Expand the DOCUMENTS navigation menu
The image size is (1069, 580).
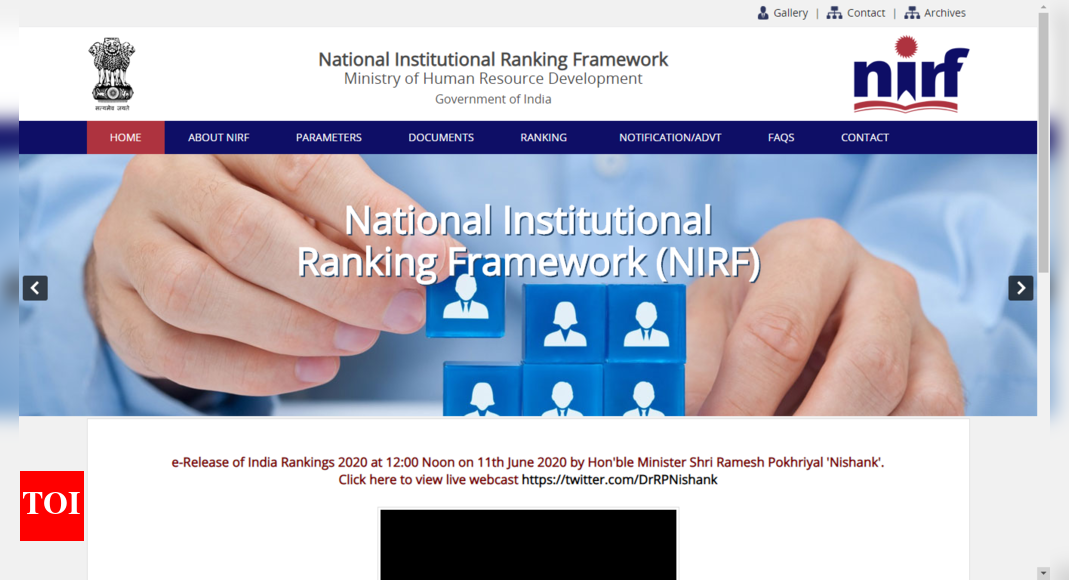coord(441,138)
